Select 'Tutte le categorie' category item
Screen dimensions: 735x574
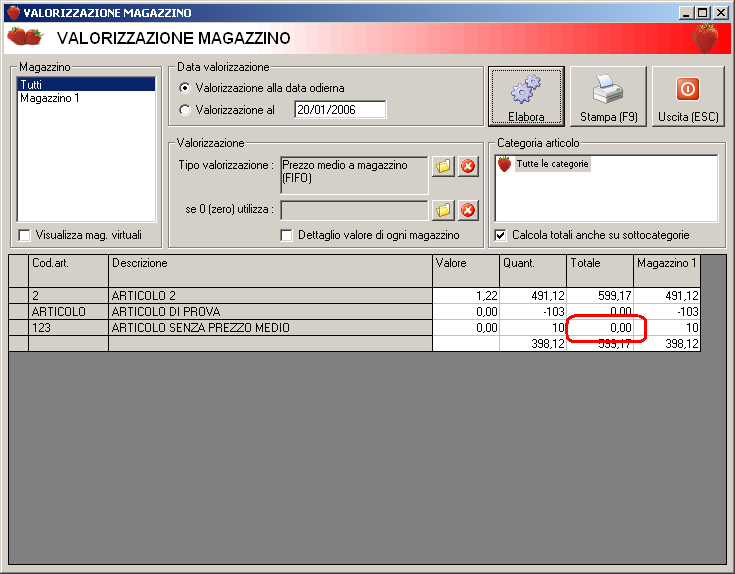552,164
